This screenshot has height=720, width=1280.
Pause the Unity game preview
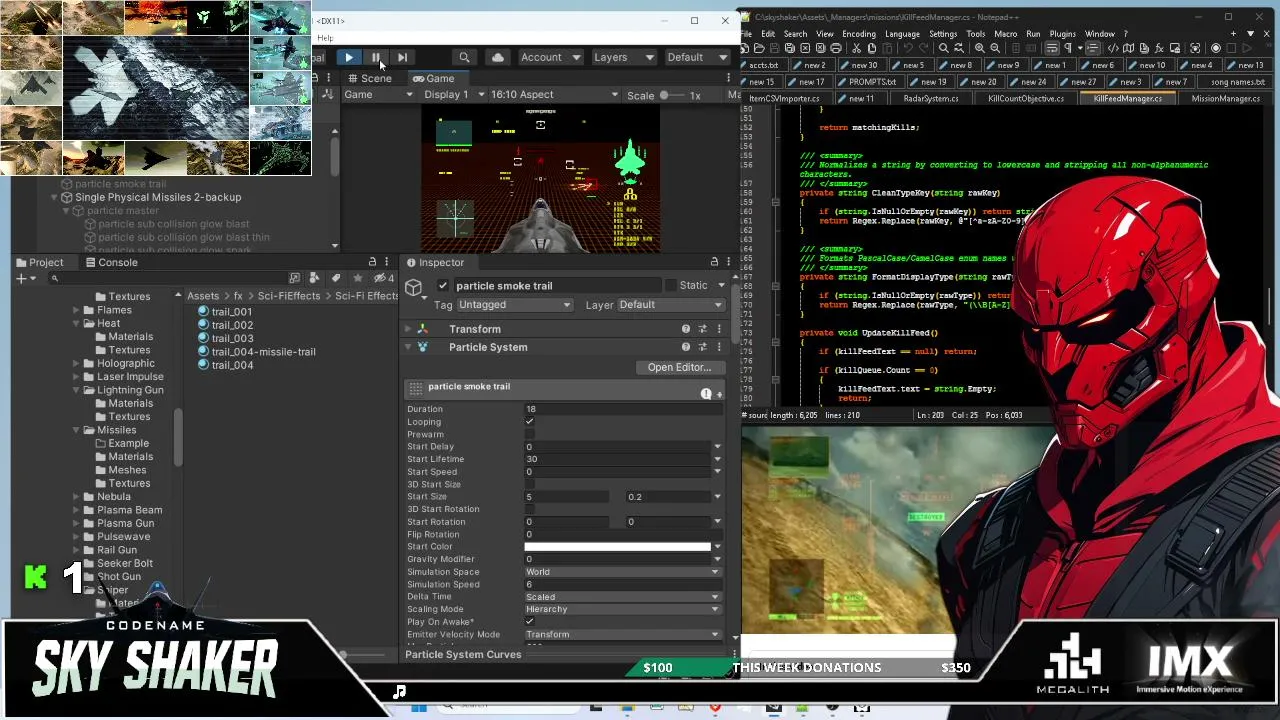click(375, 58)
